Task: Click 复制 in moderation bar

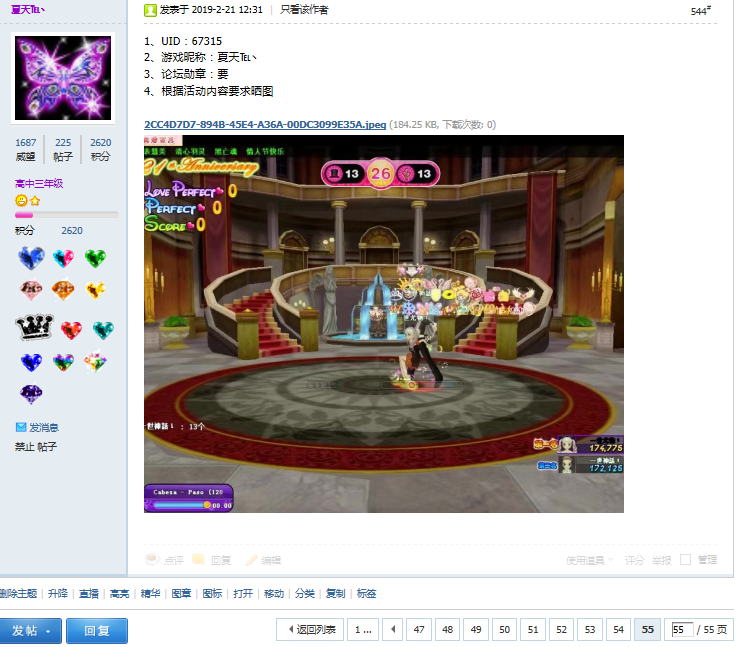Action: (x=336, y=593)
